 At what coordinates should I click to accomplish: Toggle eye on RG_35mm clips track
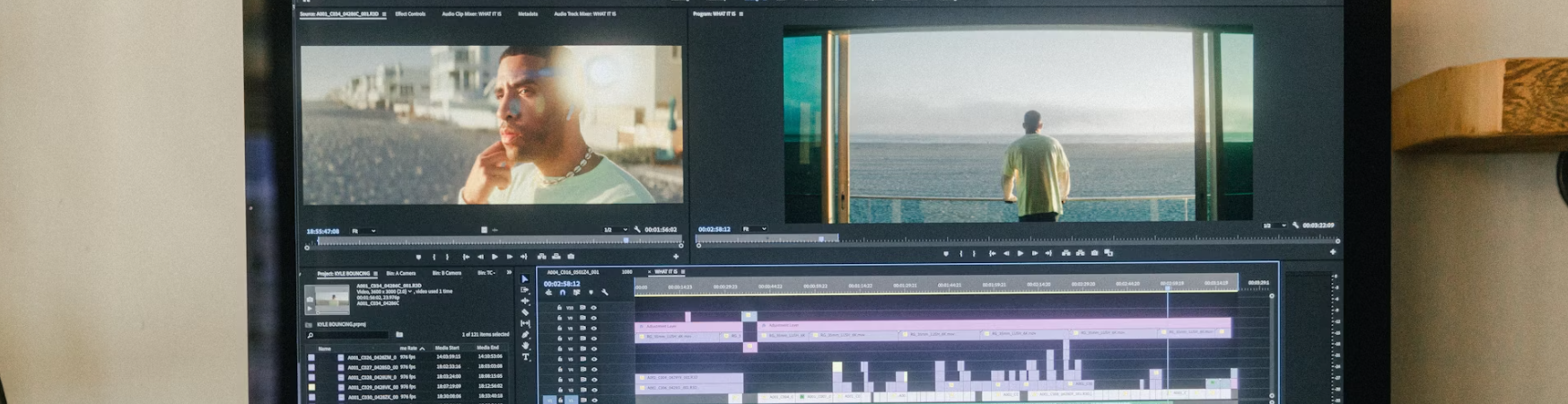(593, 338)
